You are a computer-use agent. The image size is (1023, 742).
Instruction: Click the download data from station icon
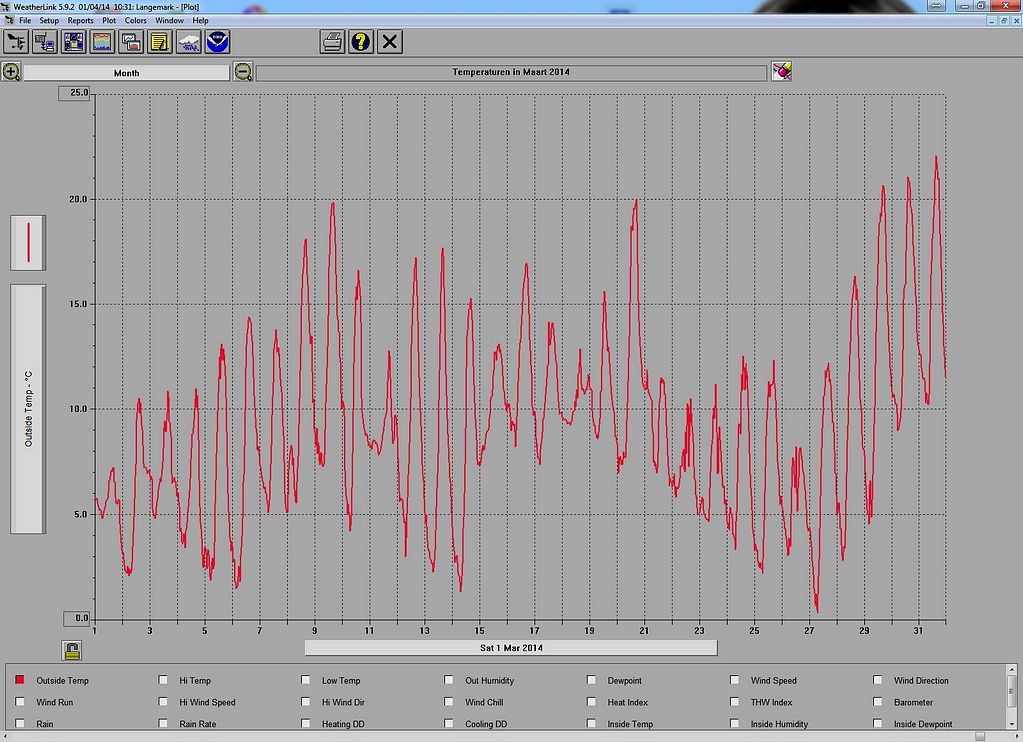pos(44,42)
